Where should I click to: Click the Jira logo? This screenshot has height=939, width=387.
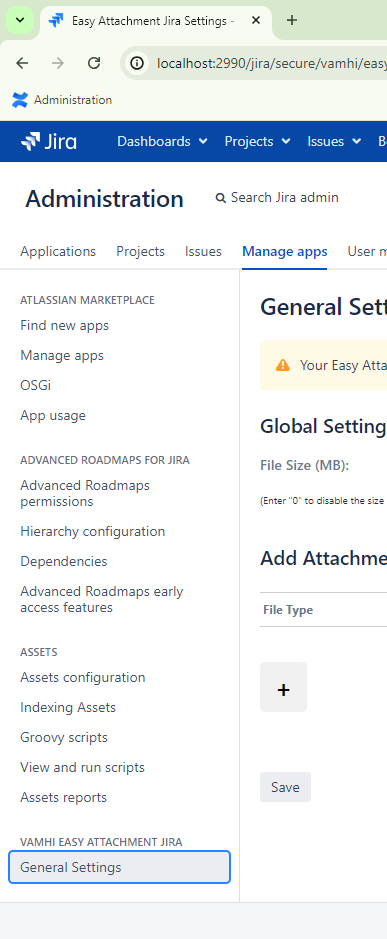click(x=49, y=141)
